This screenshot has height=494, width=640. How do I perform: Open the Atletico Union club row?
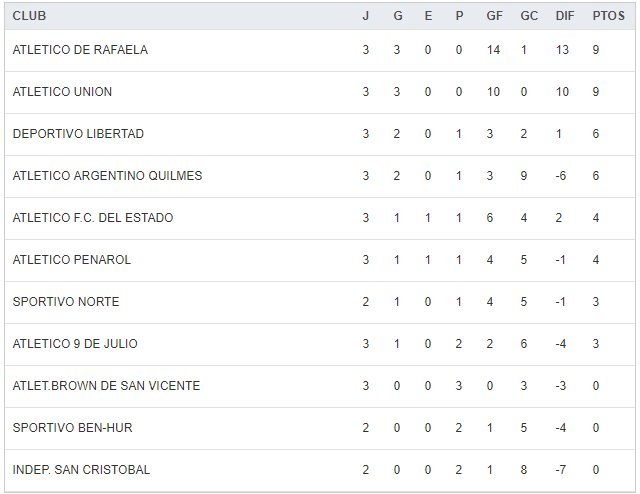[62, 92]
